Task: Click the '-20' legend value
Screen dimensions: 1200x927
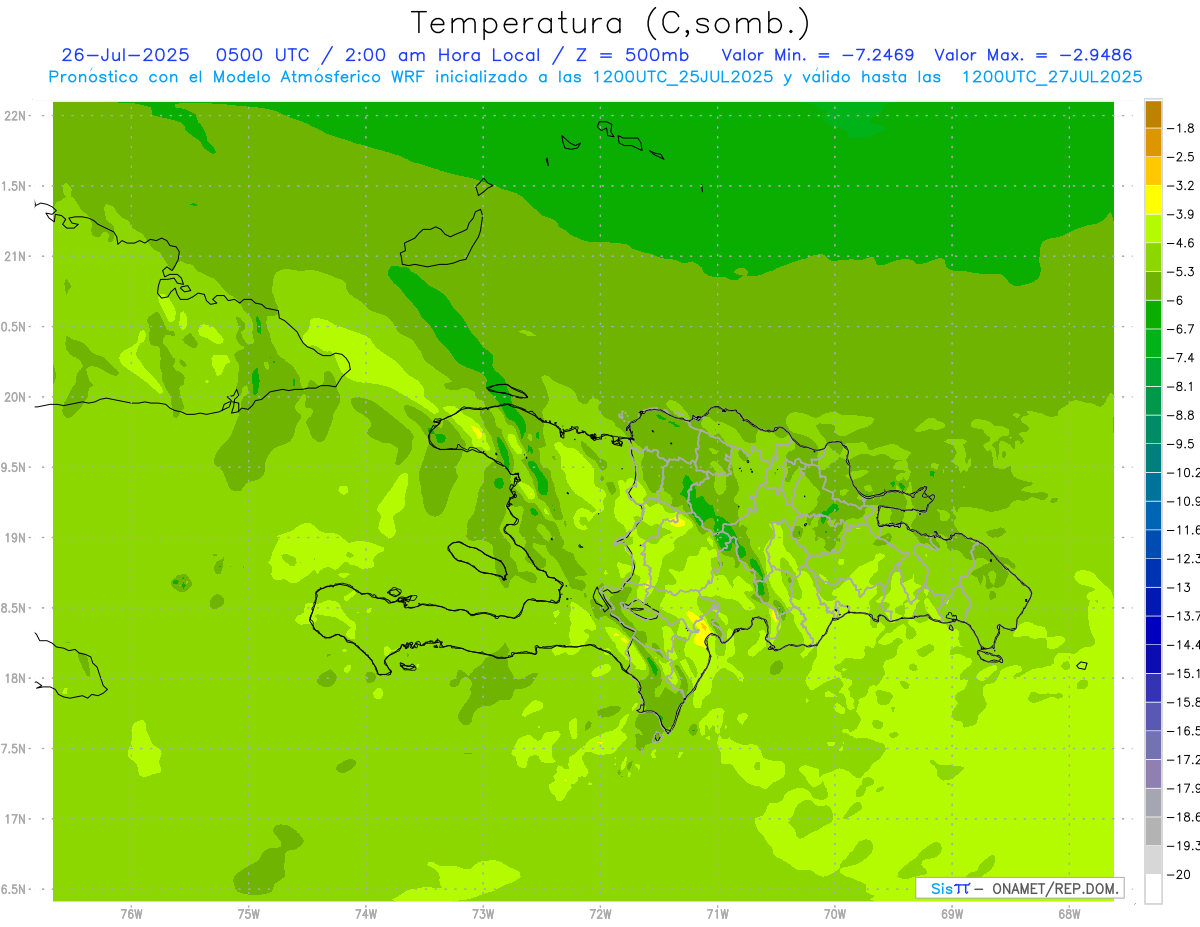Action: [1180, 874]
